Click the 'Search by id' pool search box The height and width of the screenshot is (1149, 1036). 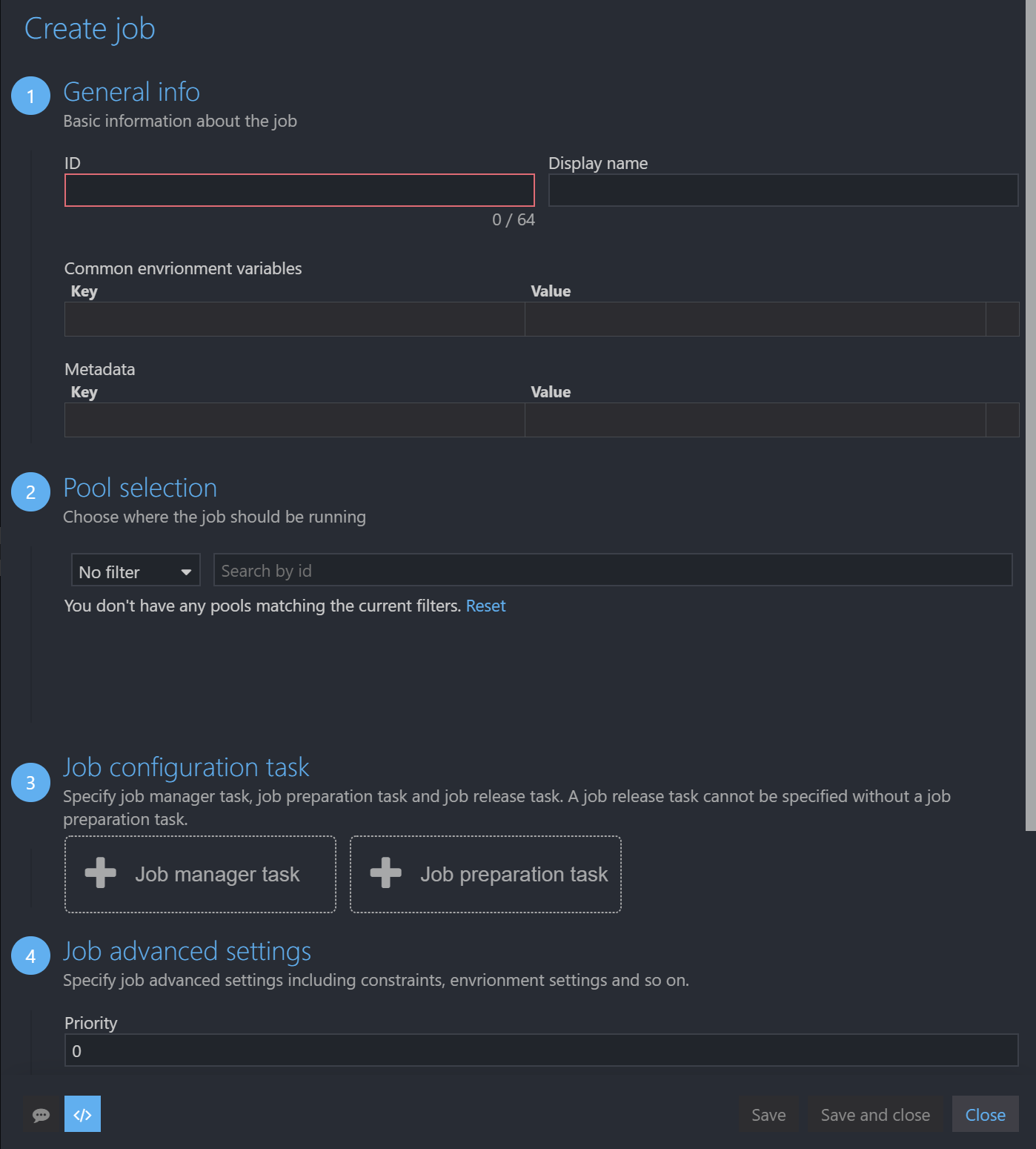pyautogui.click(x=614, y=570)
